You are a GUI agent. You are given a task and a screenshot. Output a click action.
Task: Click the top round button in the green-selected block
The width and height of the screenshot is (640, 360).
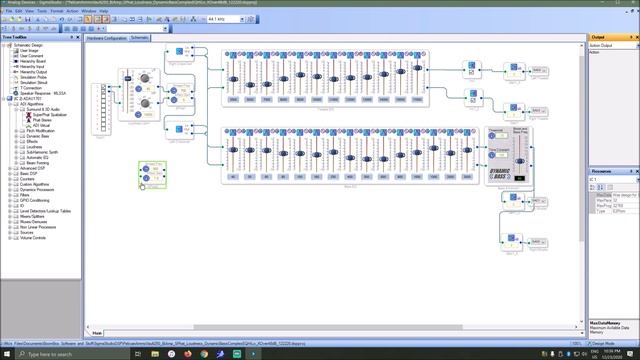pyautogui.click(x=146, y=169)
